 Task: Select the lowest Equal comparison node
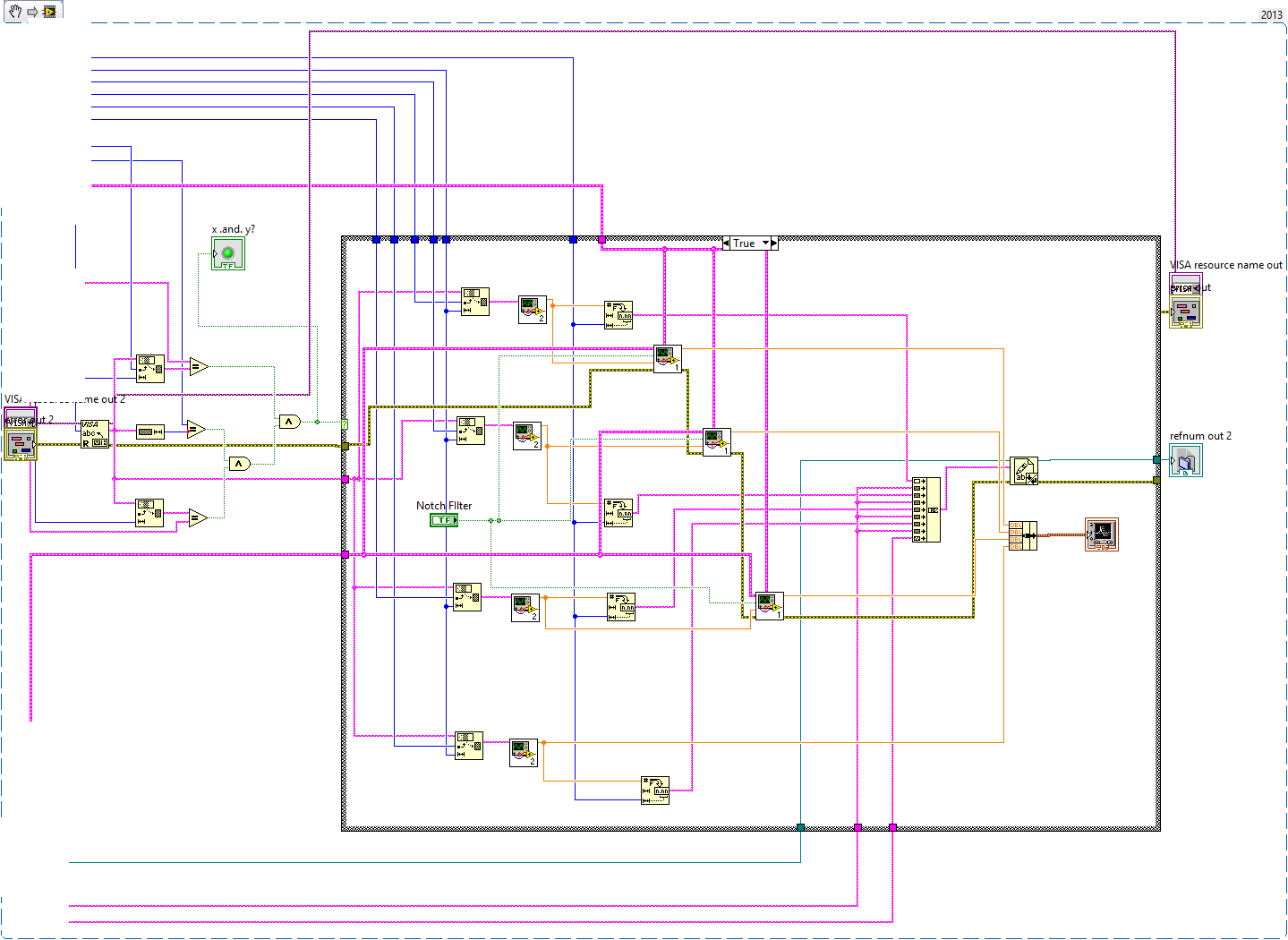click(199, 517)
